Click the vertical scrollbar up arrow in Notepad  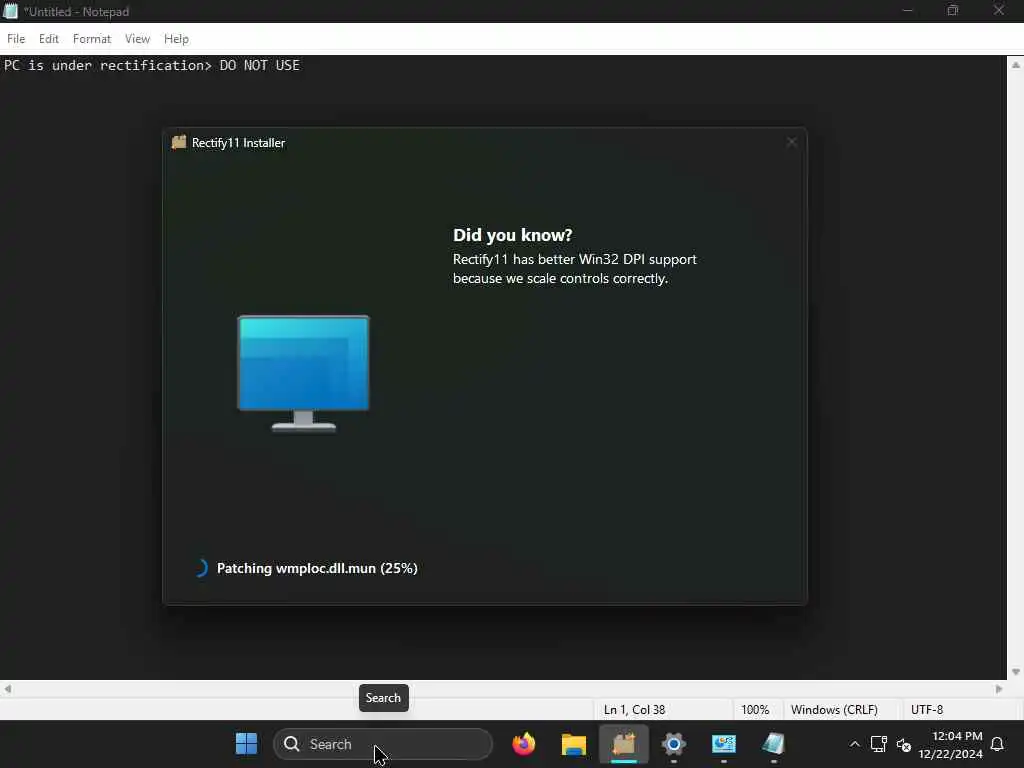[x=1016, y=64]
